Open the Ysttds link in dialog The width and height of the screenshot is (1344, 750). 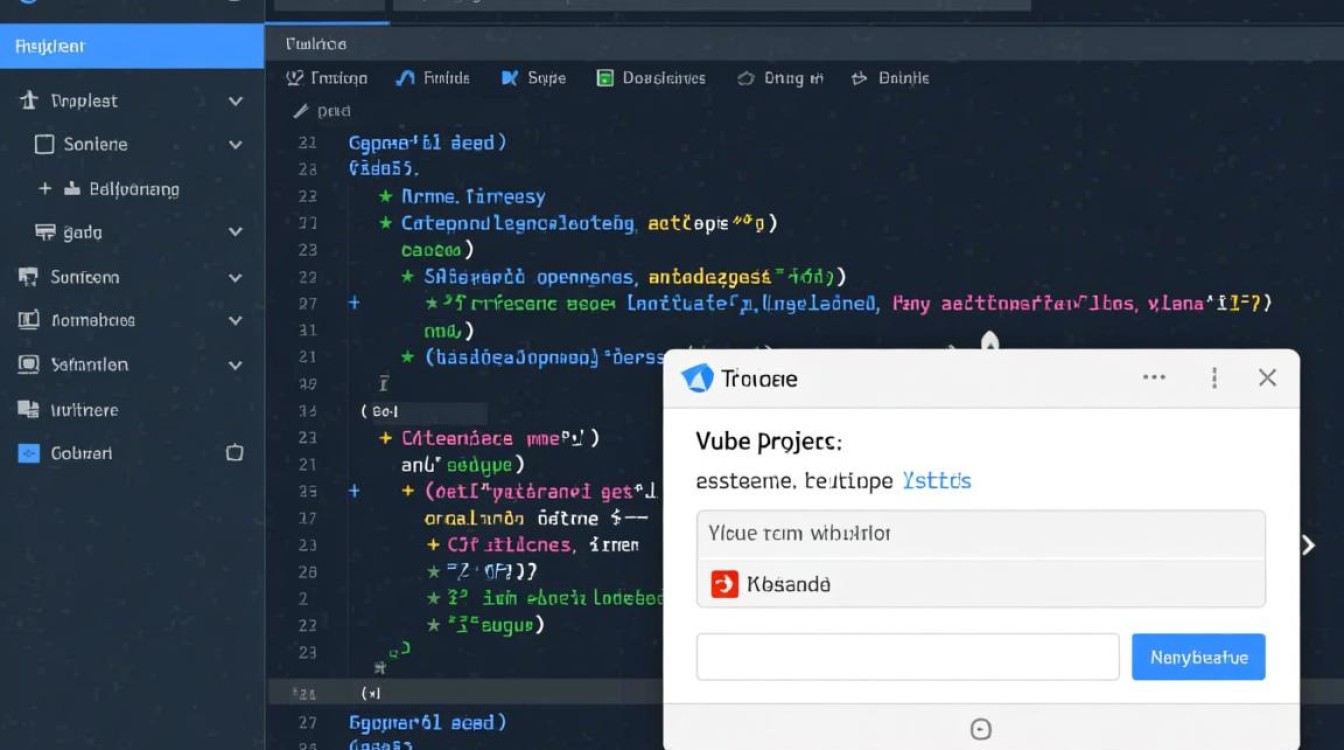936,481
